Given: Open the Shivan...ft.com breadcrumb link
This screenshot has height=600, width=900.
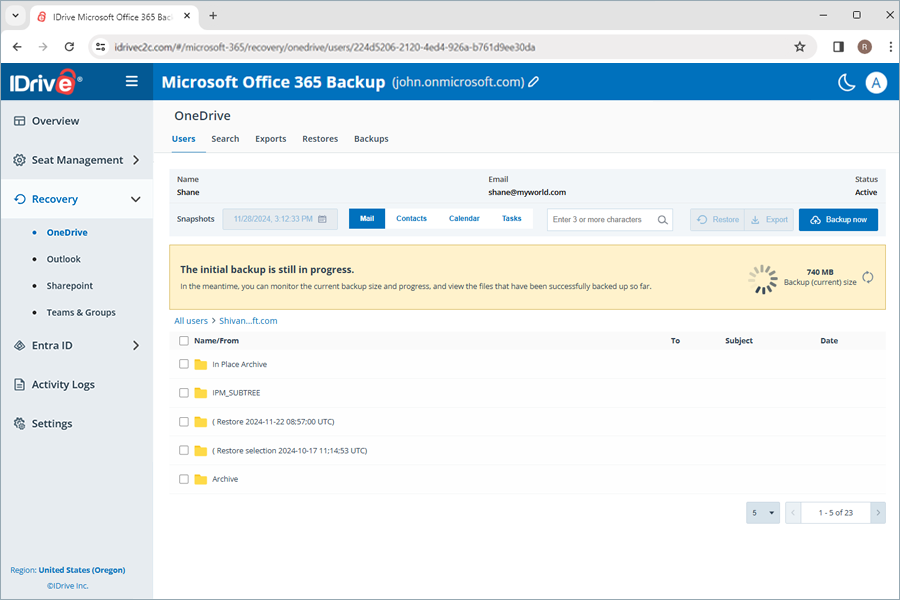Looking at the screenshot, I should (248, 321).
